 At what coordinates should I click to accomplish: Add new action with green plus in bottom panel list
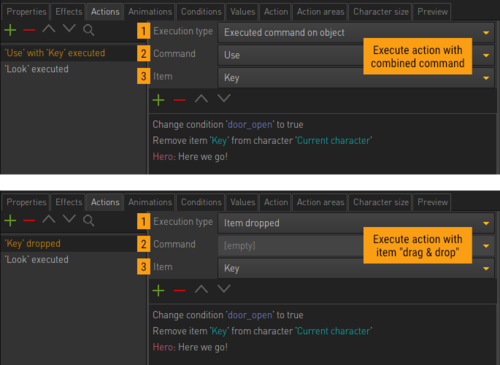click(x=10, y=220)
